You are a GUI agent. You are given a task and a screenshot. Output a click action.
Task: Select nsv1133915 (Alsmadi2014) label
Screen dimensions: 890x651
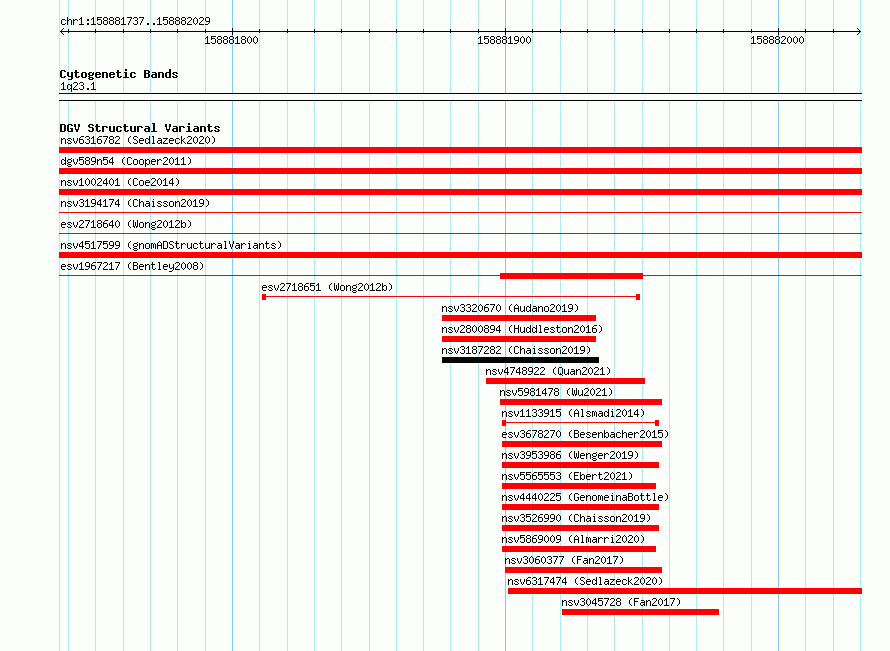[573, 413]
